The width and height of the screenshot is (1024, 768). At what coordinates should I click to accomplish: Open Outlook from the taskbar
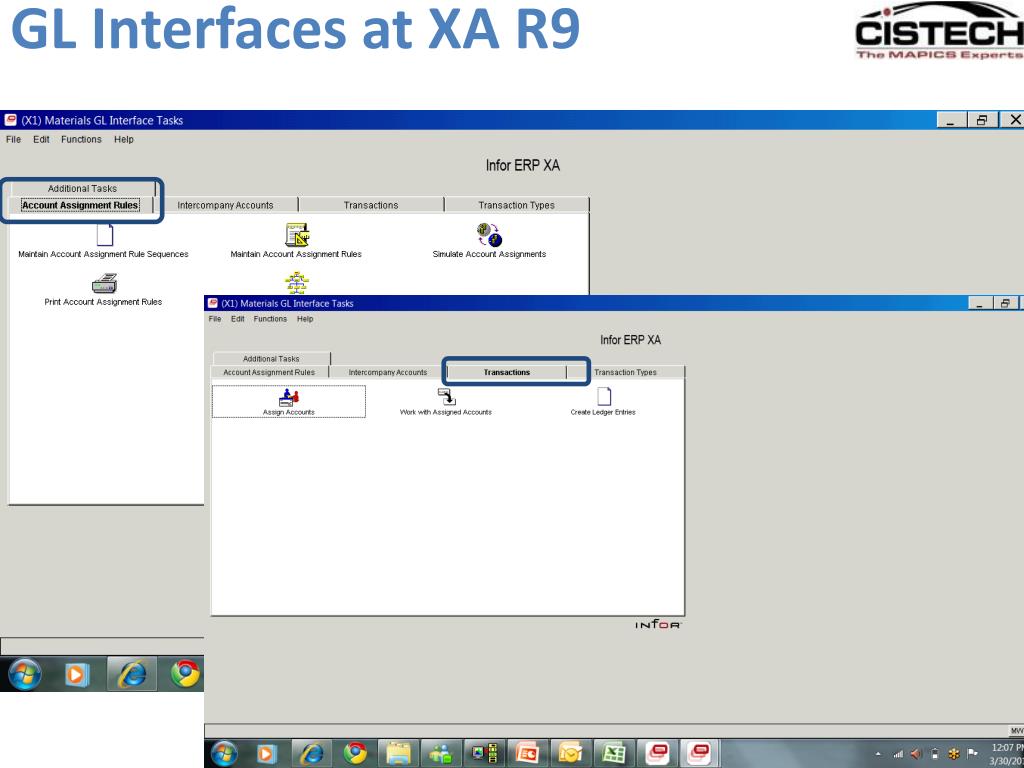pyautogui.click(x=570, y=754)
